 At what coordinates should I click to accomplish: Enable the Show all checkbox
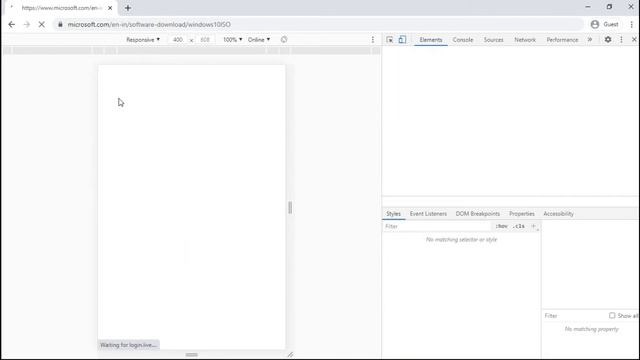pyautogui.click(x=612, y=316)
